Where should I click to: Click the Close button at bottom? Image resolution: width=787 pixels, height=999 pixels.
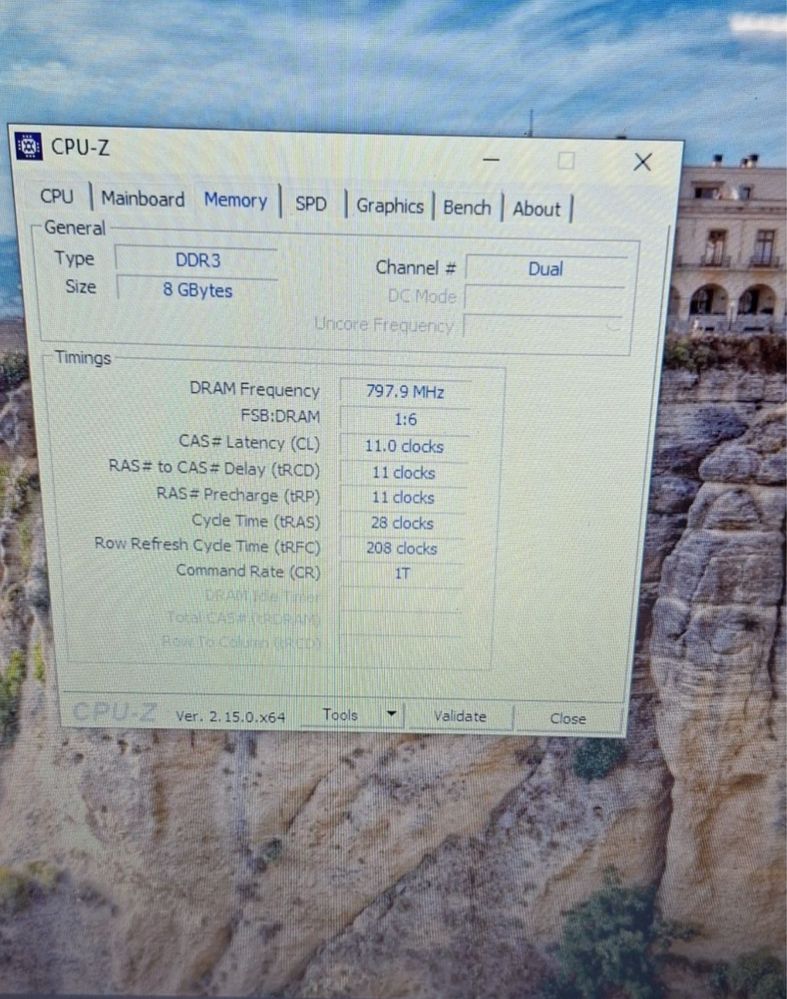coord(568,719)
